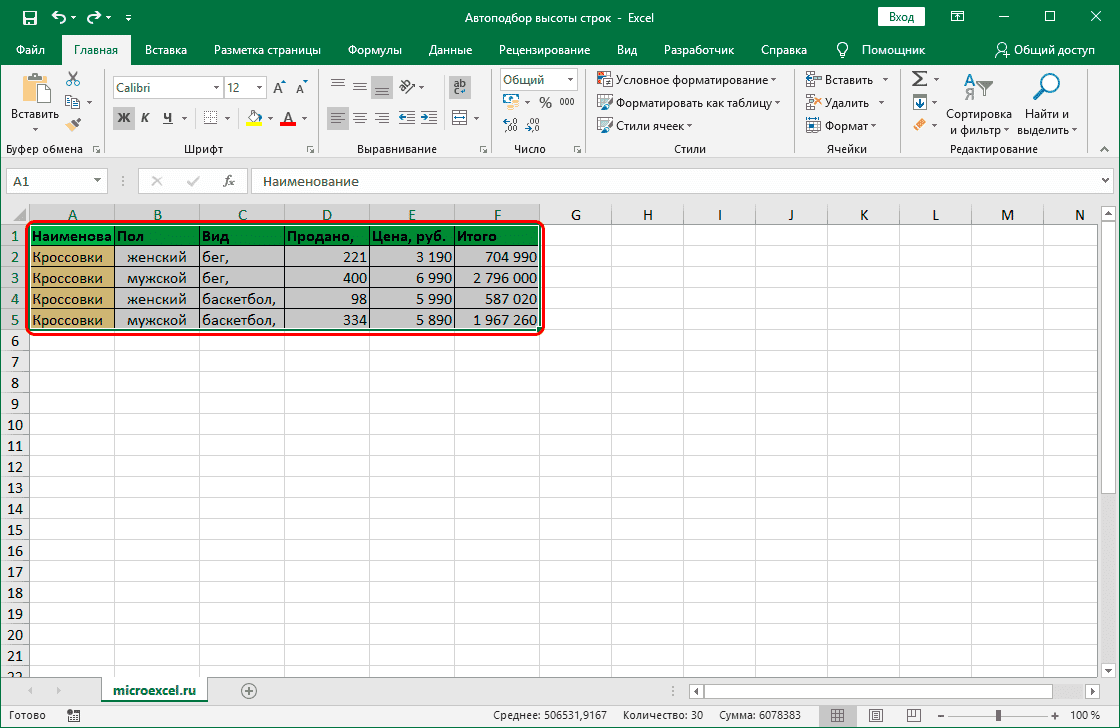Click the Cut scissors icon
This screenshot has width=1120, height=728.
click(73, 80)
